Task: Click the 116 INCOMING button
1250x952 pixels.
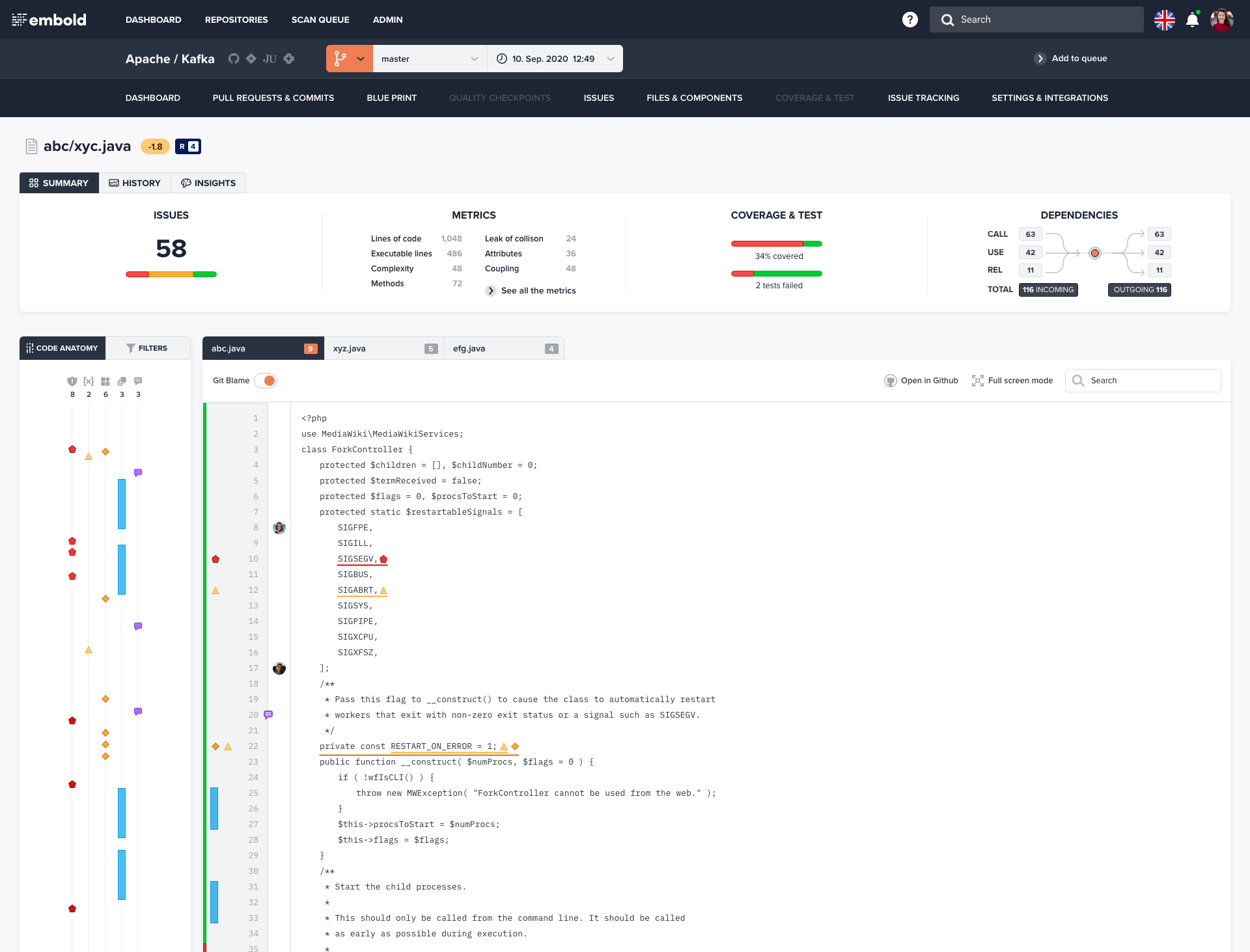Action: coord(1048,290)
